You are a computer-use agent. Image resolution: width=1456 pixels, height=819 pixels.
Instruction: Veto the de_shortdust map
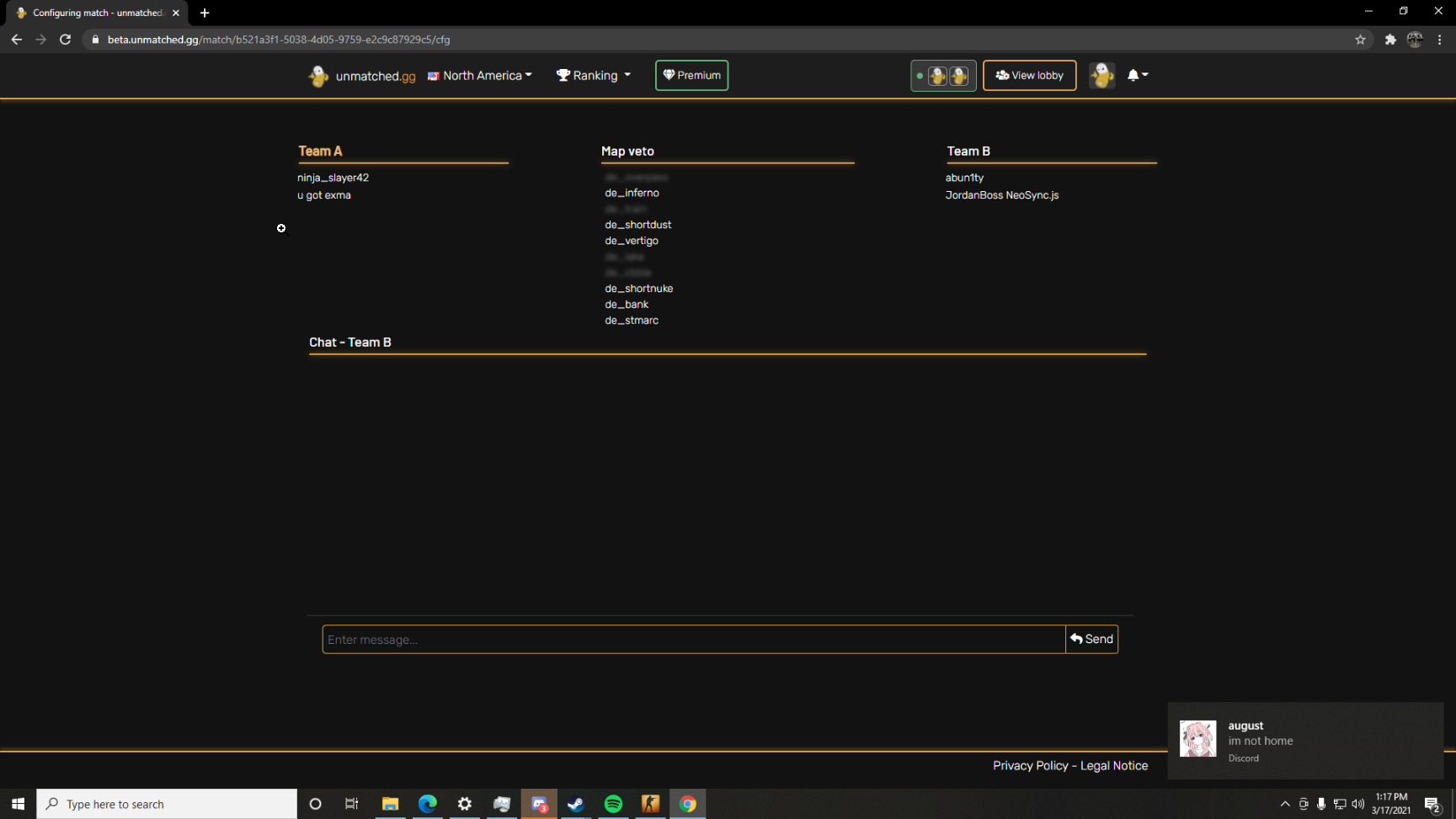pyautogui.click(x=637, y=225)
